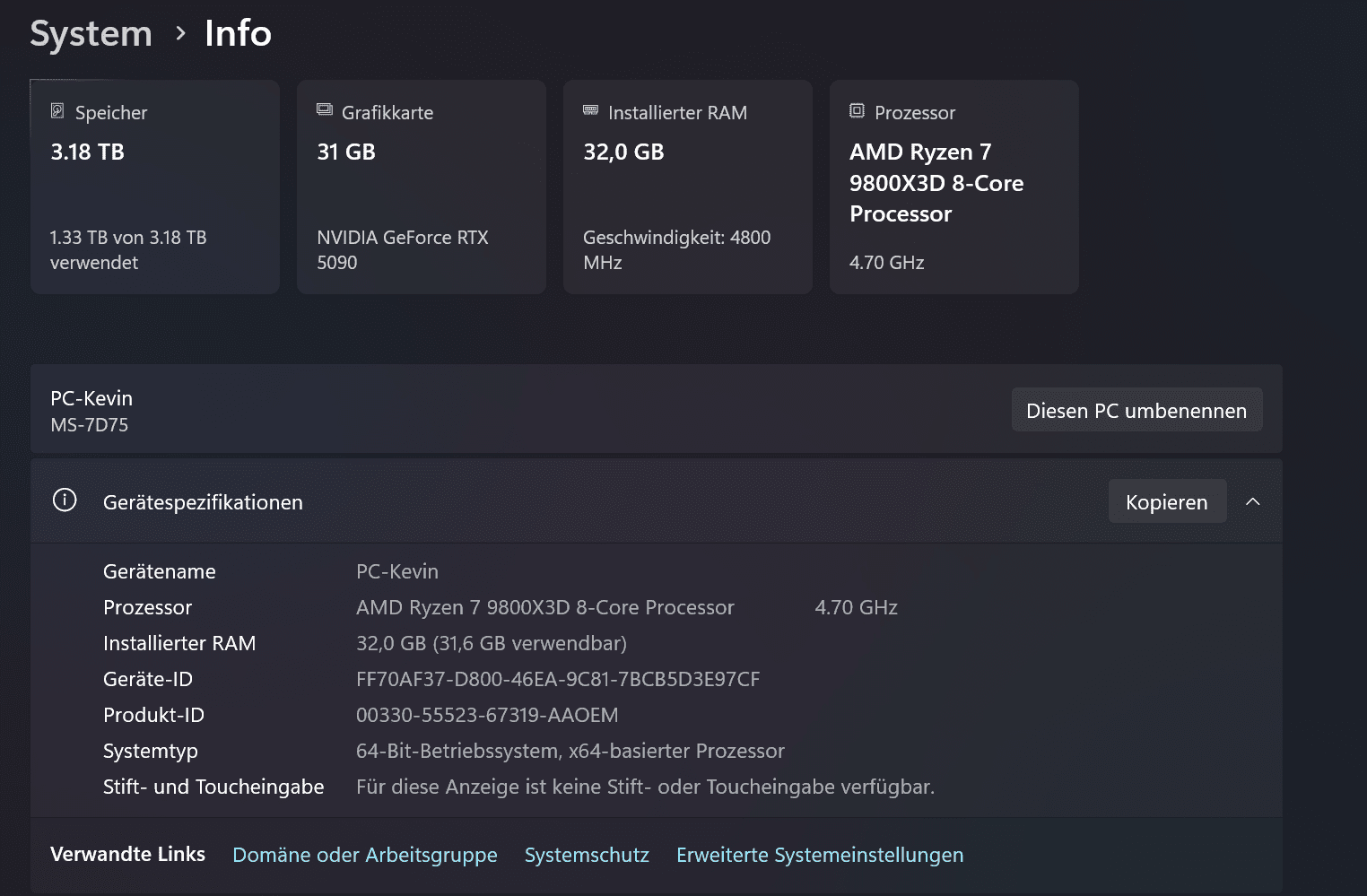
Task: Open the Installierter RAM 32,0 GB card
Action: click(x=688, y=187)
